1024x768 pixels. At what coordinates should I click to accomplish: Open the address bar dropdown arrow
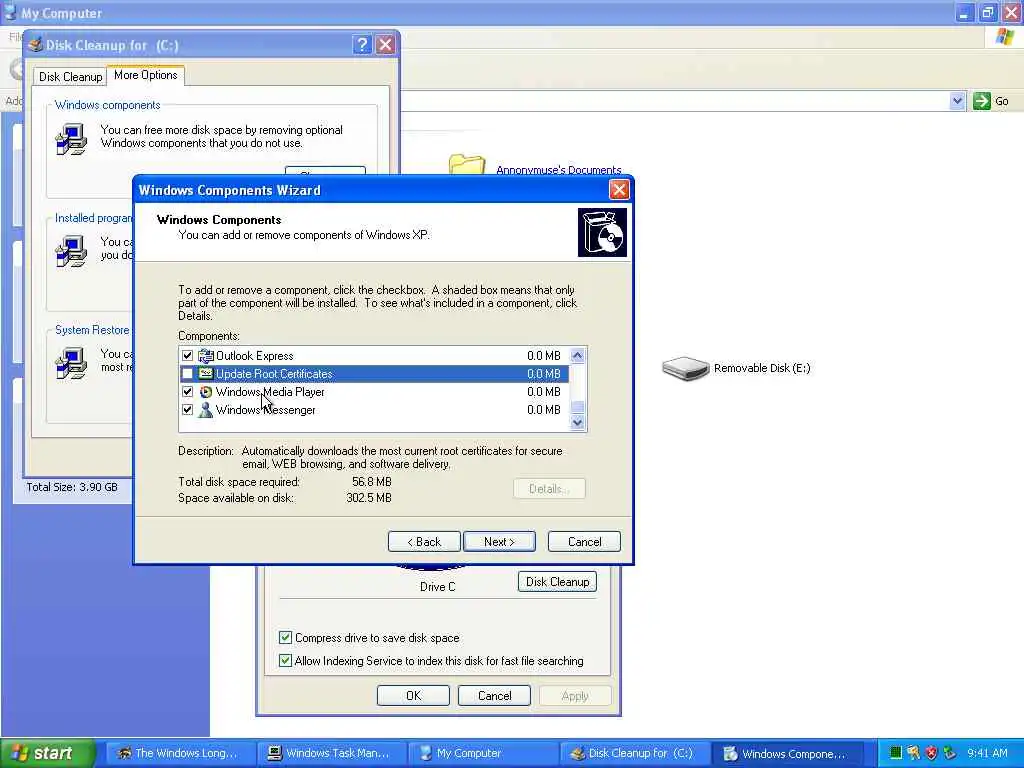(957, 101)
